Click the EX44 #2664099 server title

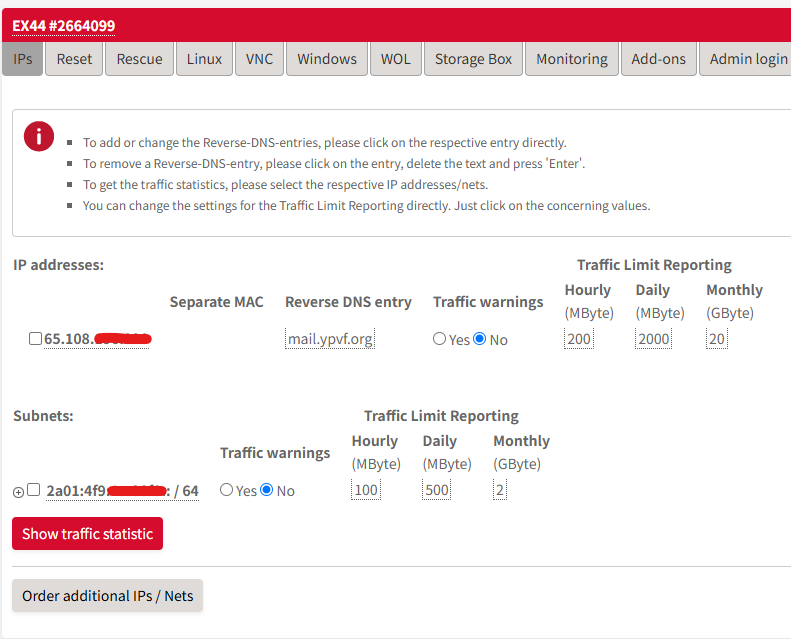[x=64, y=26]
